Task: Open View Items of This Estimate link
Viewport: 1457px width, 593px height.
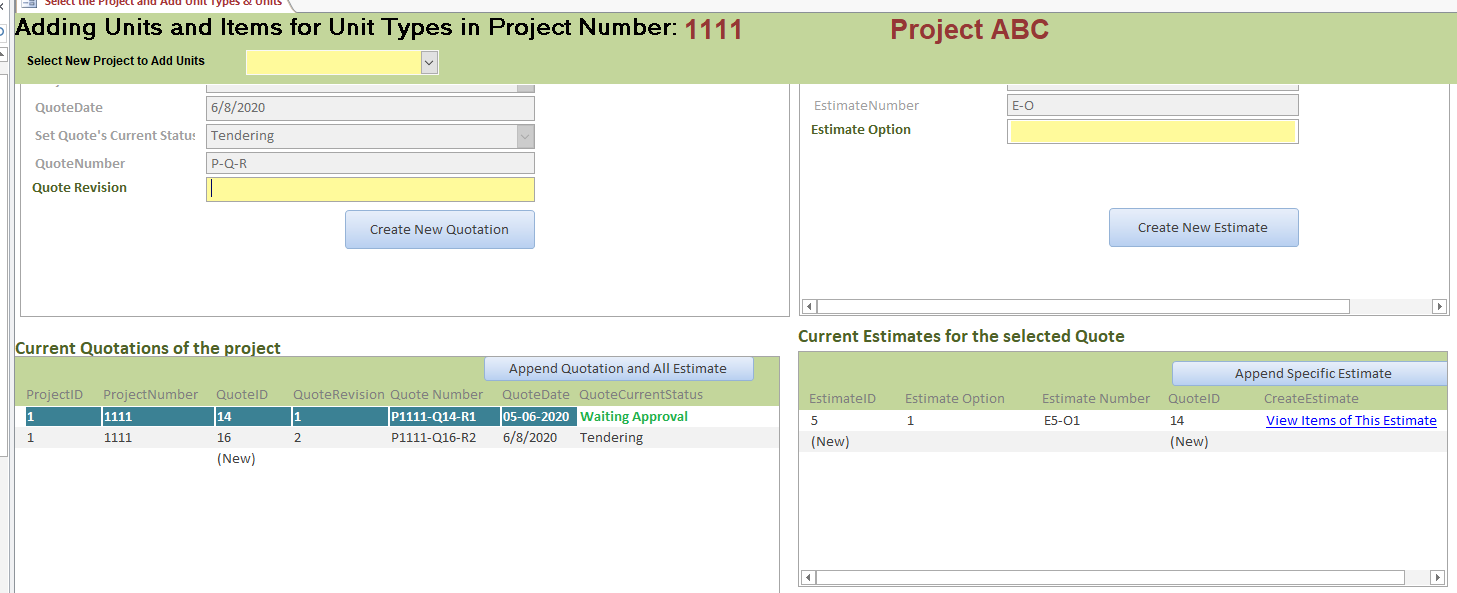Action: tap(1351, 421)
